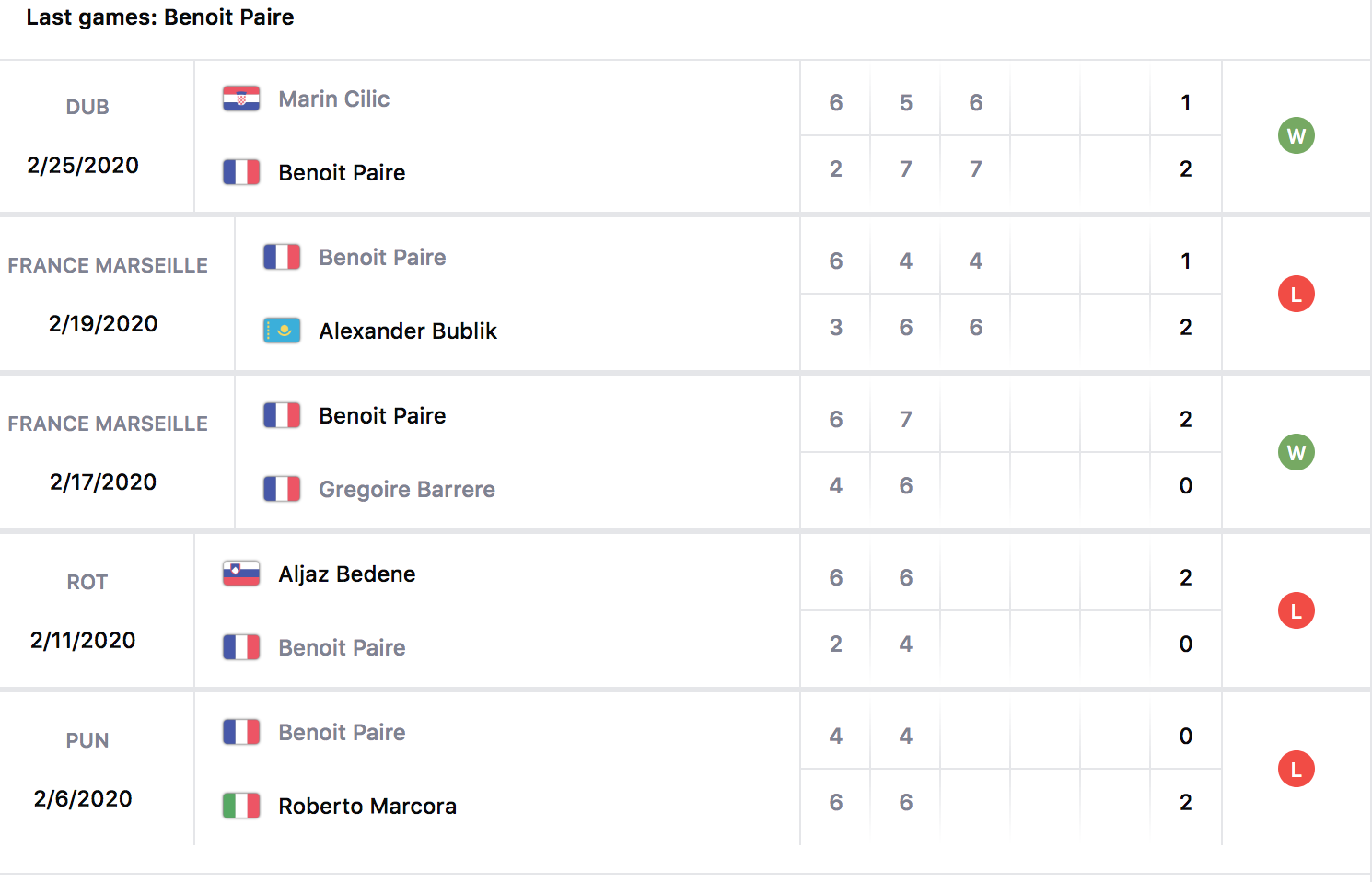Click the Slovenian flag beside Aljaz Bedene
The height and width of the screenshot is (882, 1372).
[241, 574]
